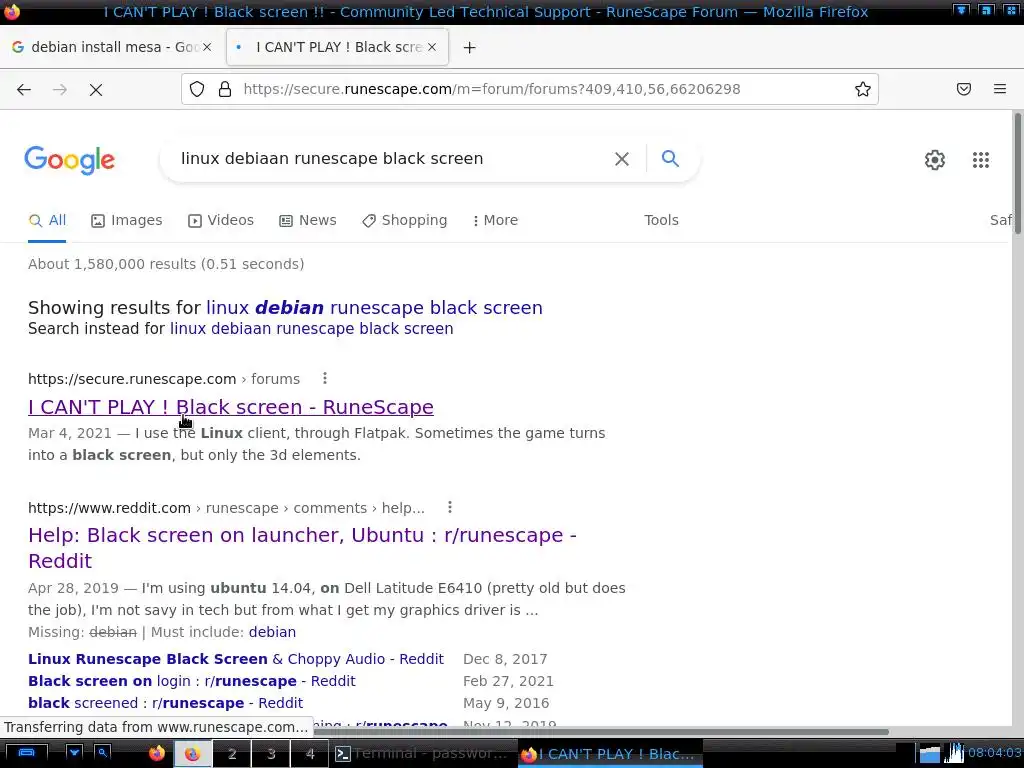Switch to Images results
Image resolution: width=1024 pixels, height=768 pixels.
tap(127, 221)
